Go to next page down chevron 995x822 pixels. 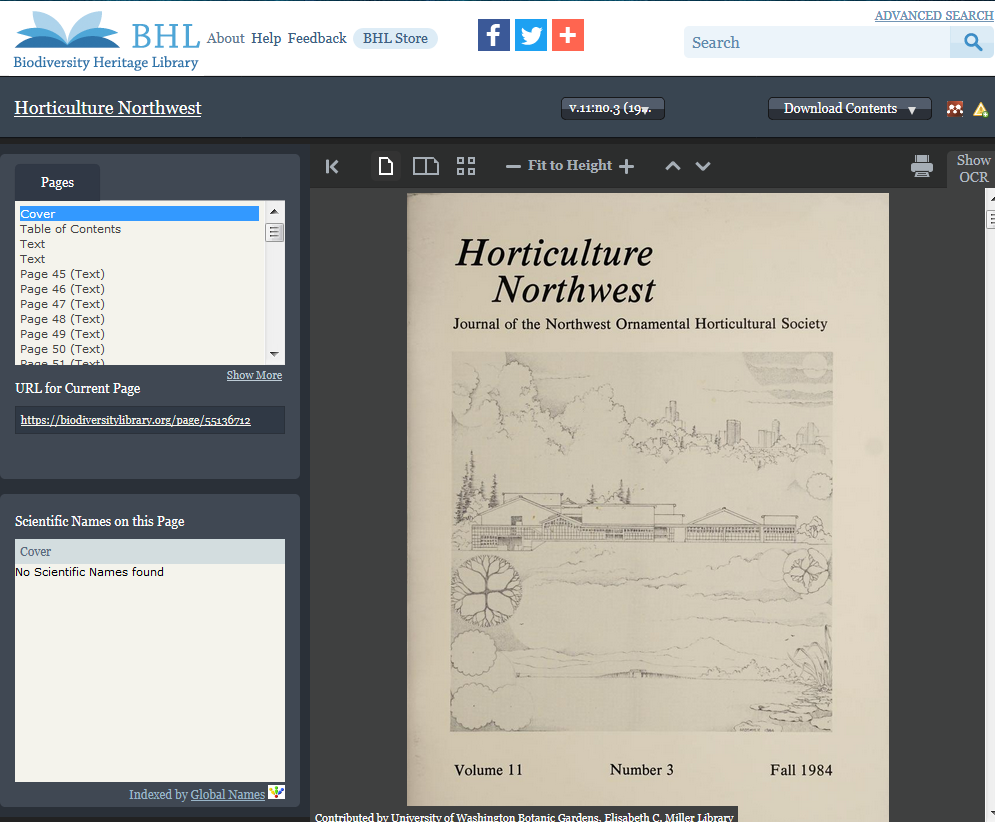[x=703, y=166]
